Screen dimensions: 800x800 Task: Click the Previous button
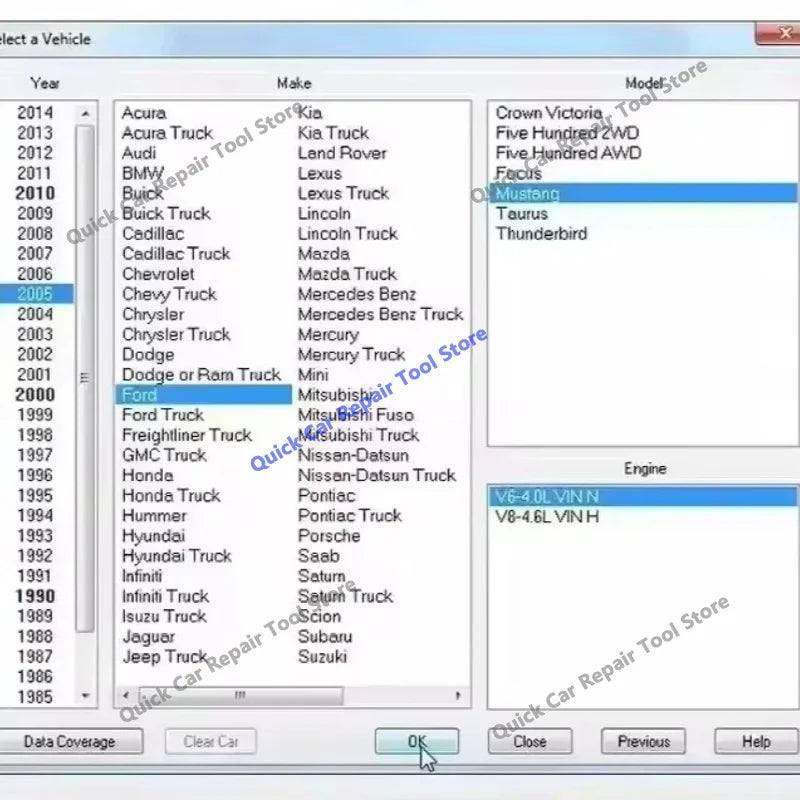[643, 741]
